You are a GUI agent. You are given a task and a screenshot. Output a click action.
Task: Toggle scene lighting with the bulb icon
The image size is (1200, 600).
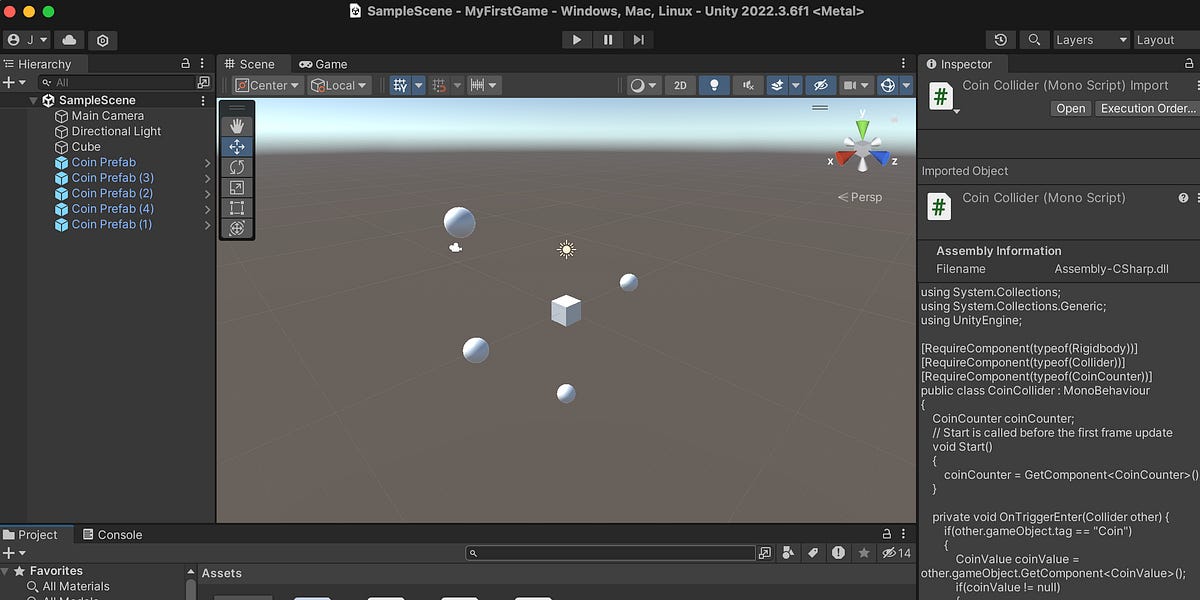tap(713, 85)
